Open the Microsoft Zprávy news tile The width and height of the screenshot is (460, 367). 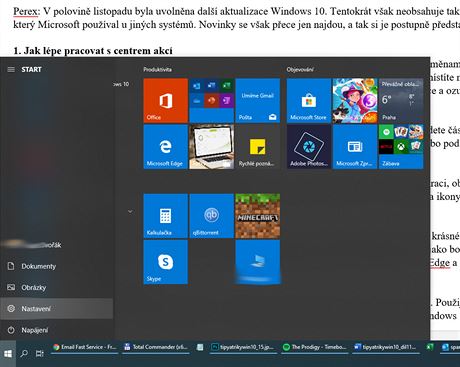[x=355, y=147]
